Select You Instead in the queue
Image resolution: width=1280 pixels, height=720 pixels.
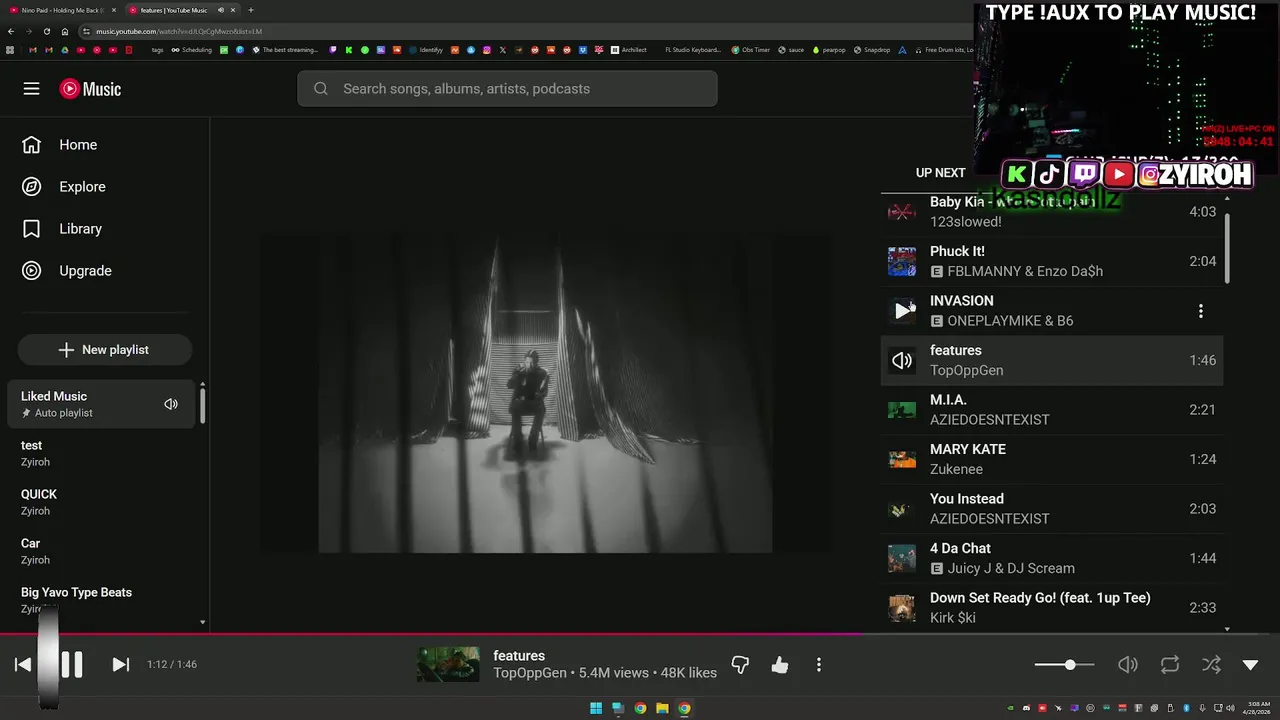coord(1052,509)
